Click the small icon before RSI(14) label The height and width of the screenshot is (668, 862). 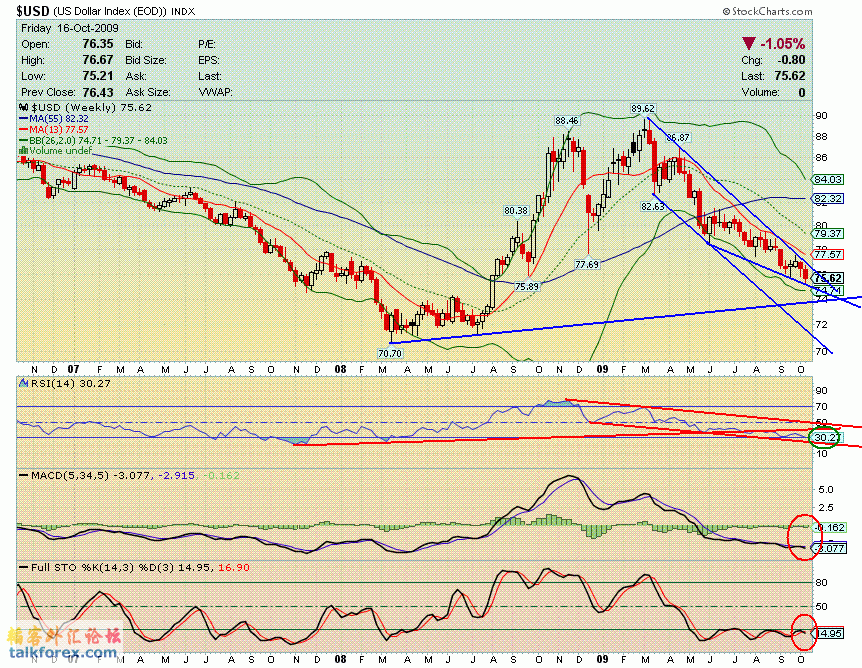[24, 383]
